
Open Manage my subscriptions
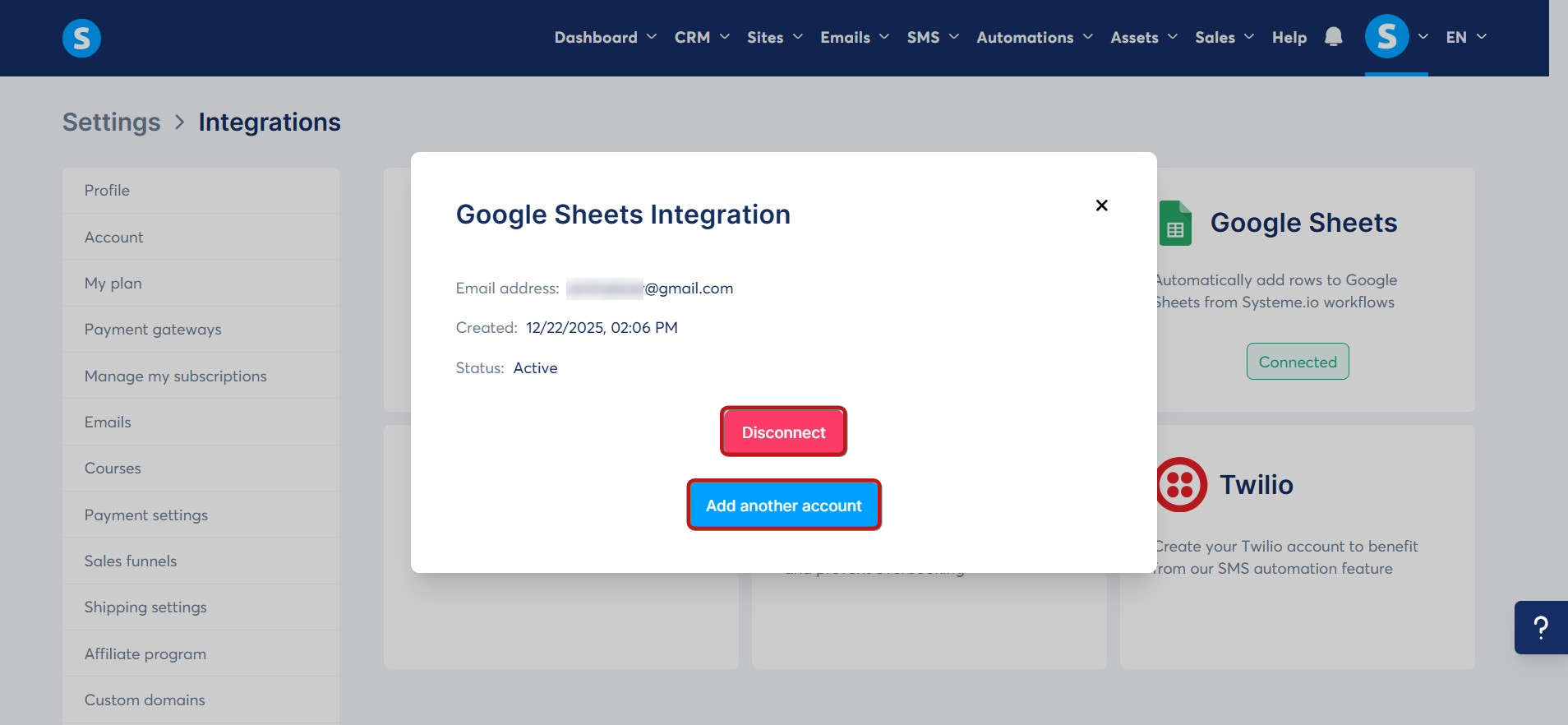201,376
